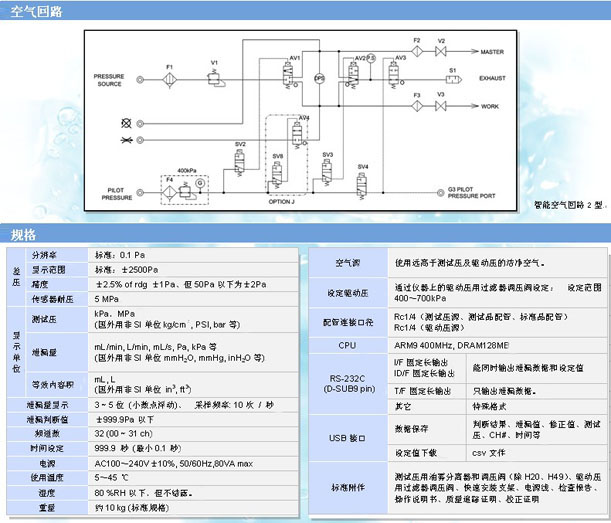
Task: Click the S1 exhaust silencer symbol
Action: tap(452, 77)
